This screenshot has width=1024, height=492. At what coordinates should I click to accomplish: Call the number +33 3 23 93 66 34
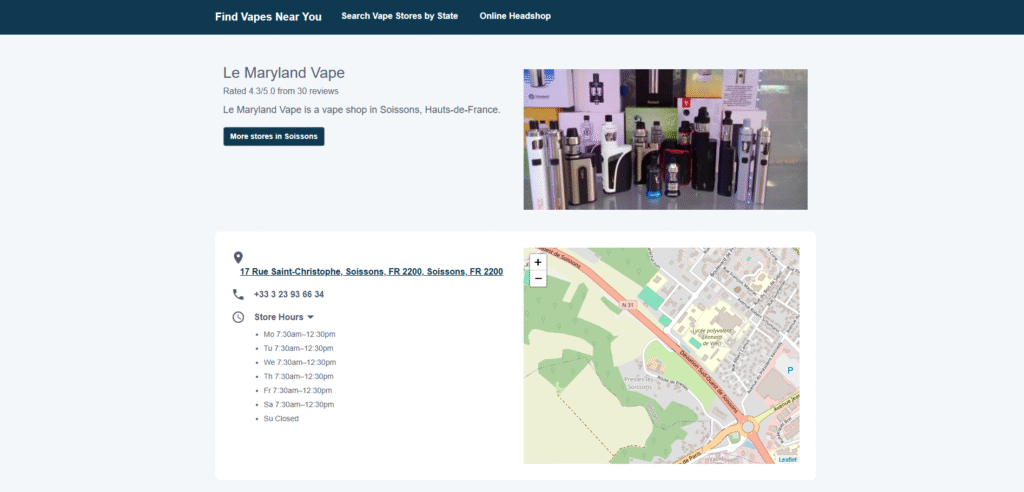tap(289, 295)
